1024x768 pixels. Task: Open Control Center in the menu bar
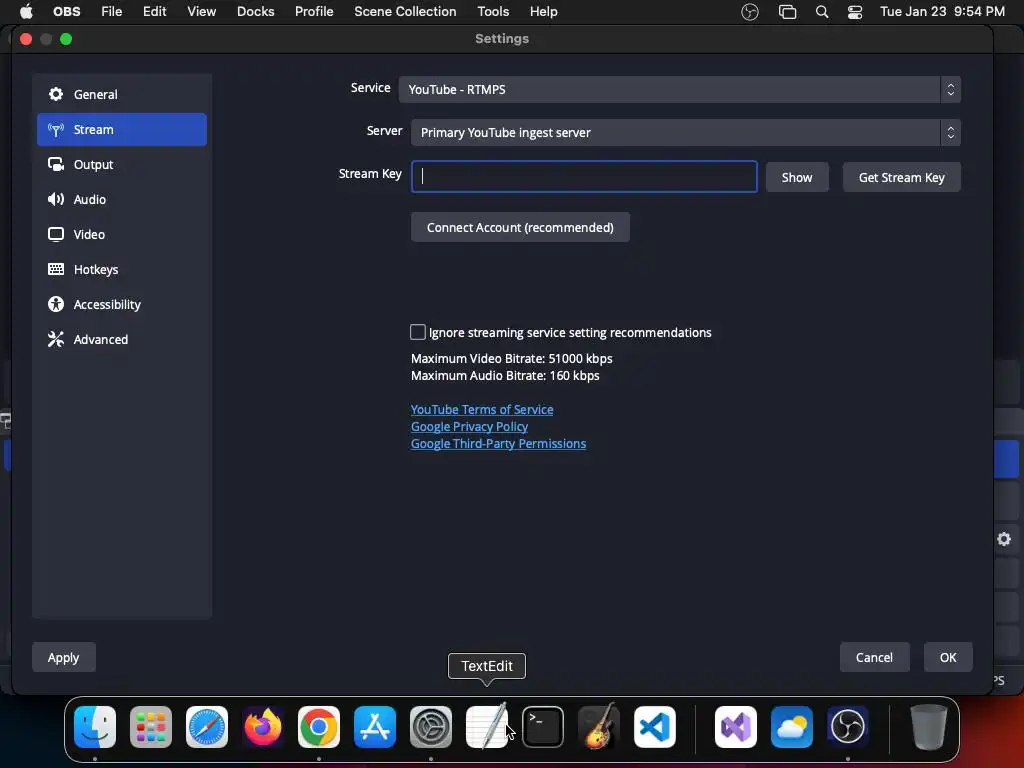(855, 12)
